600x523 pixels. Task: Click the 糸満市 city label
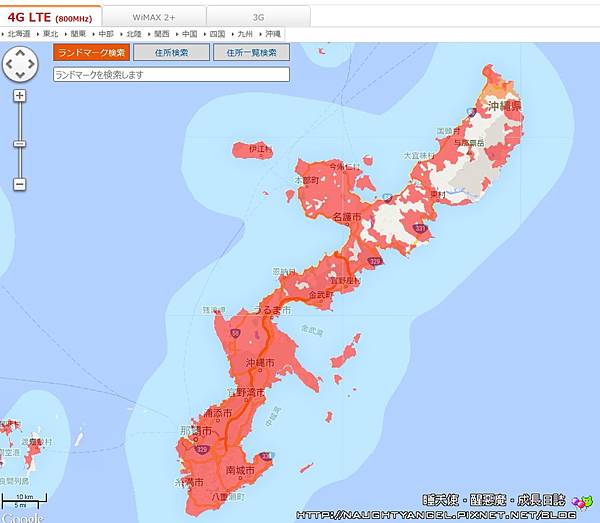[x=189, y=482]
